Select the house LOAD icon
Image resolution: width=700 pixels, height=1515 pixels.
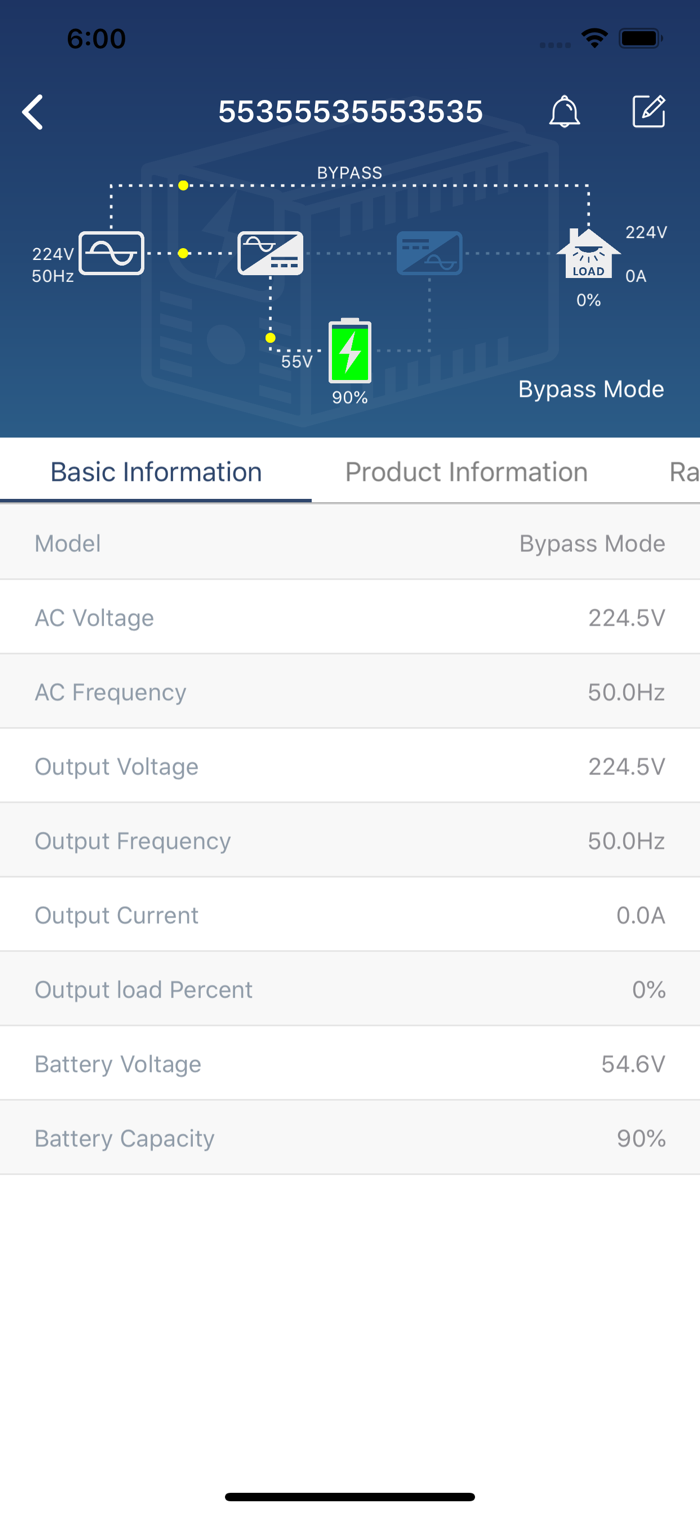click(588, 254)
